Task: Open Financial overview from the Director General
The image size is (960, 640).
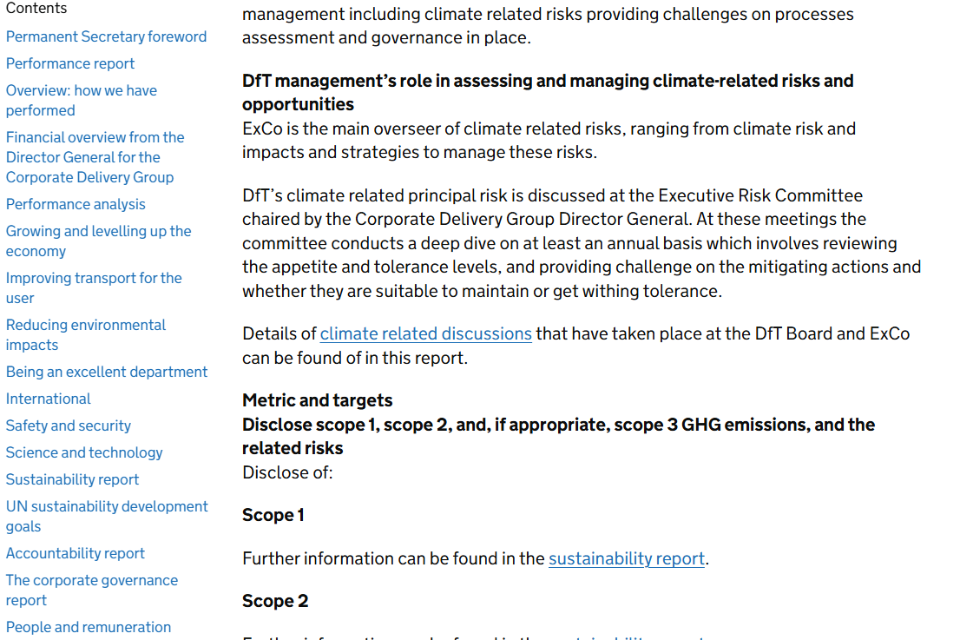Action: (95, 157)
